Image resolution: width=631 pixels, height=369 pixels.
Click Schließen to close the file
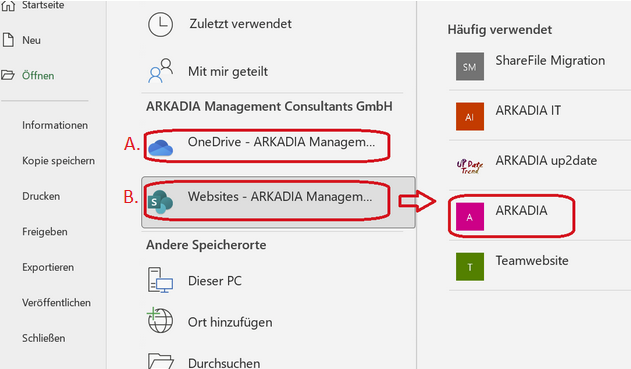[43, 338]
